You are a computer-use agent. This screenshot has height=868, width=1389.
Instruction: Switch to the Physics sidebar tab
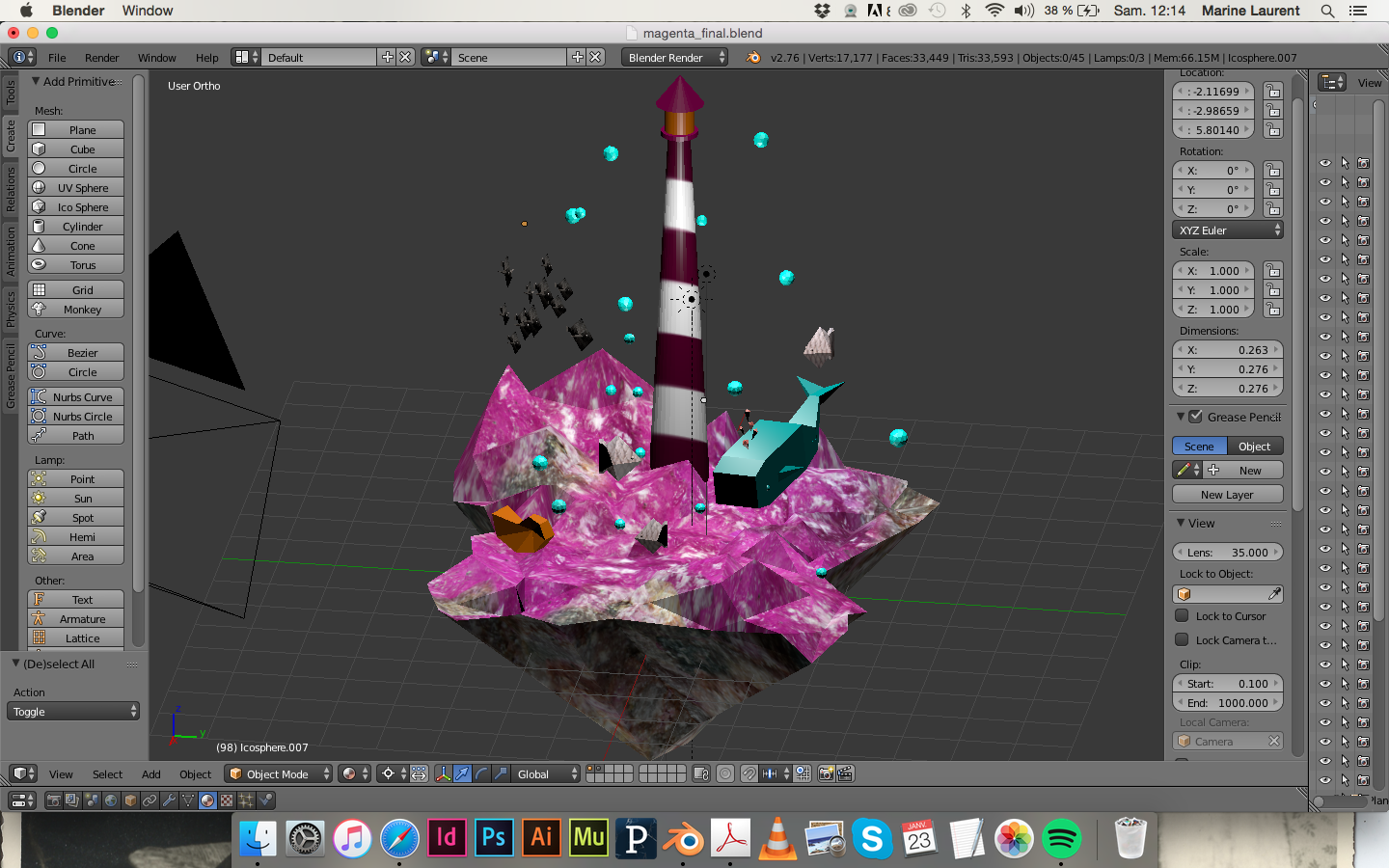pos(11,310)
